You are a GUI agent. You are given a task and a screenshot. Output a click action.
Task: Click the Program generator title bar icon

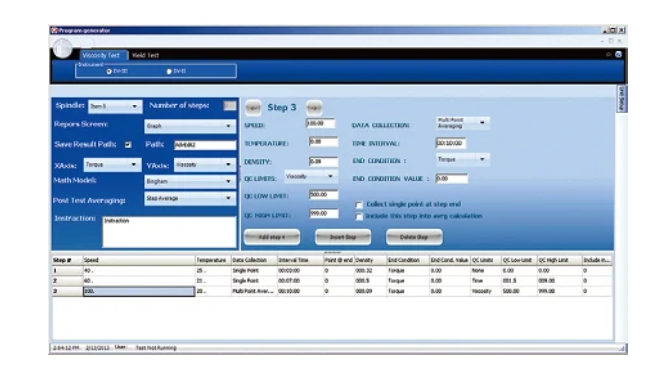click(54, 30)
